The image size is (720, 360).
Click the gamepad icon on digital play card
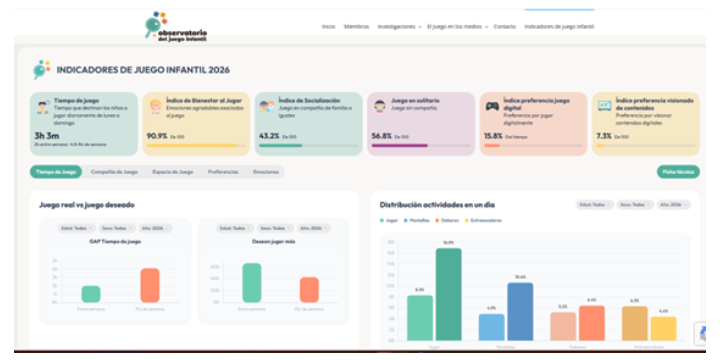(492, 106)
